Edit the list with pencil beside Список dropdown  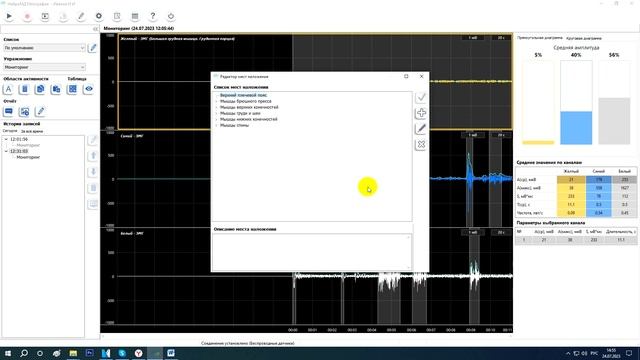(93, 48)
